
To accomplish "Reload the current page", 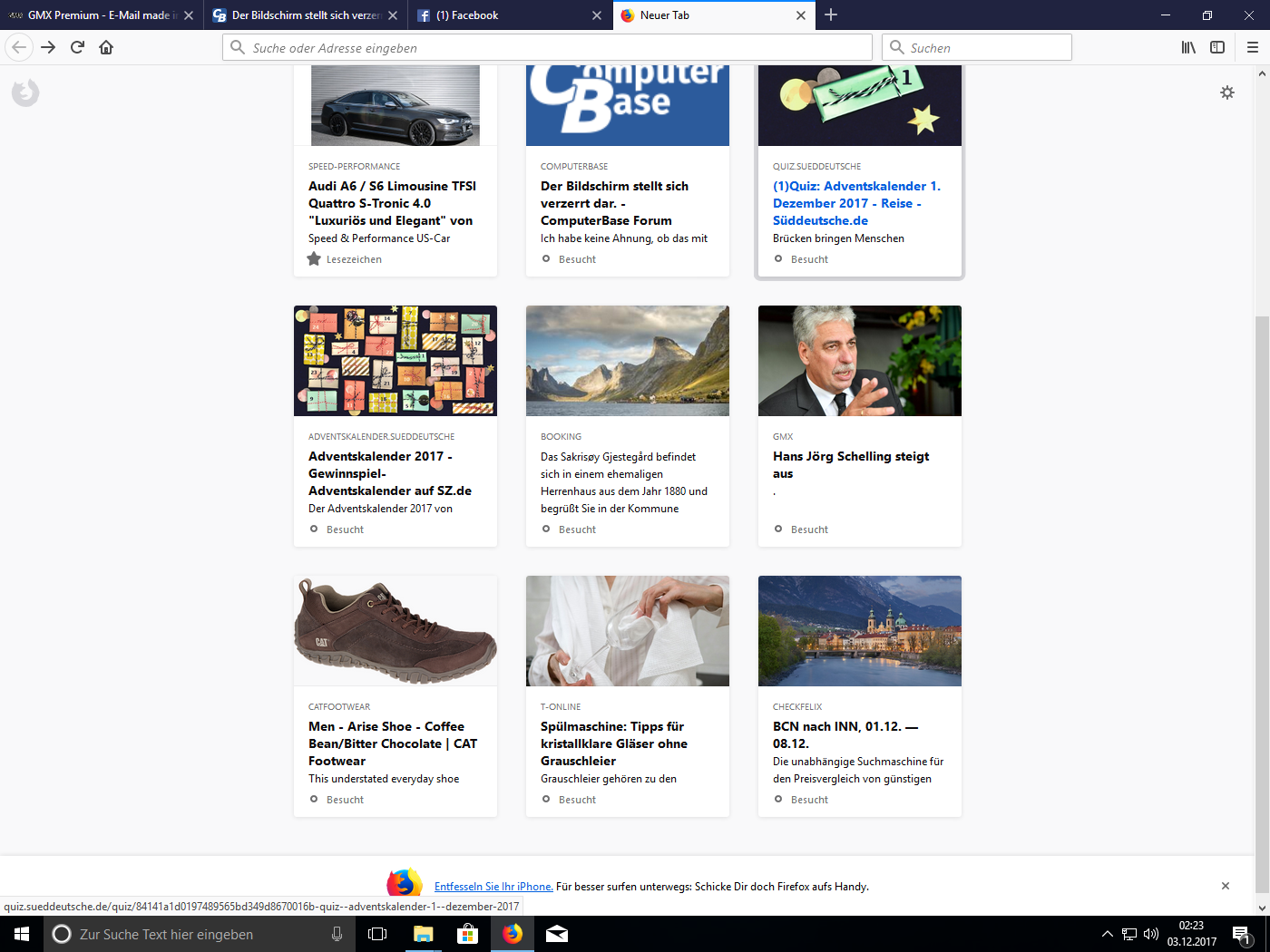I will tap(77, 47).
